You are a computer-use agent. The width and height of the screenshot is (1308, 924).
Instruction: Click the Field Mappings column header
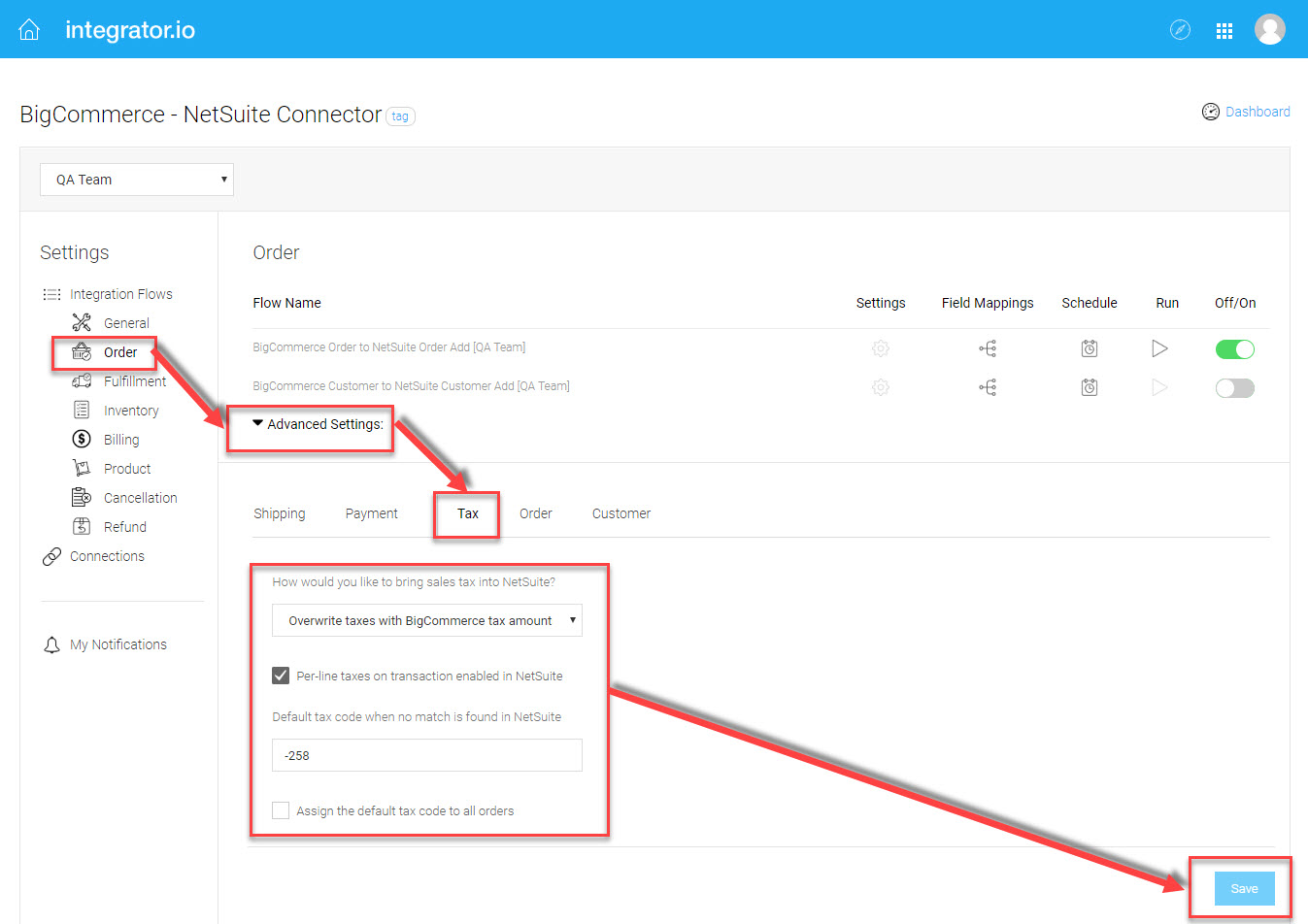point(988,303)
